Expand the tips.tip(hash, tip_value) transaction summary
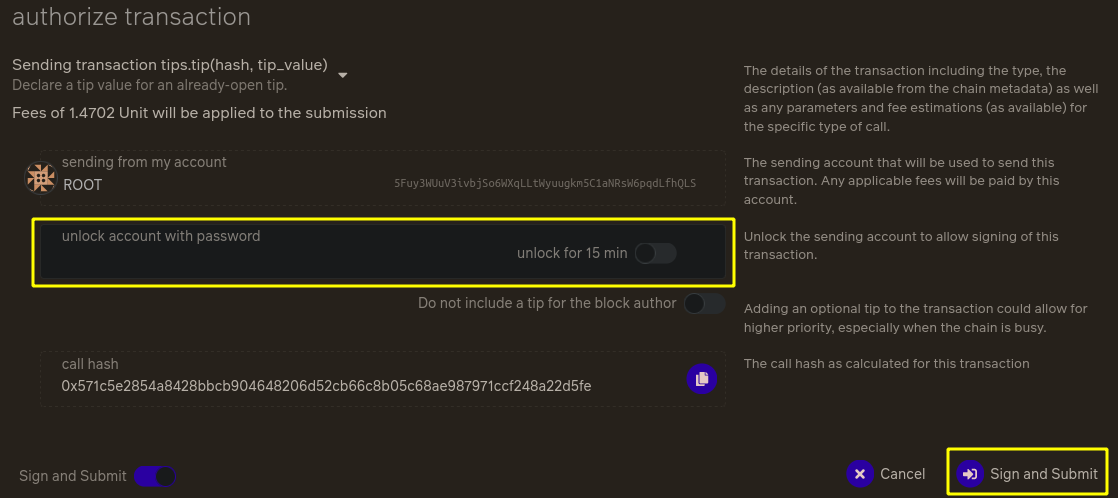 point(170,65)
